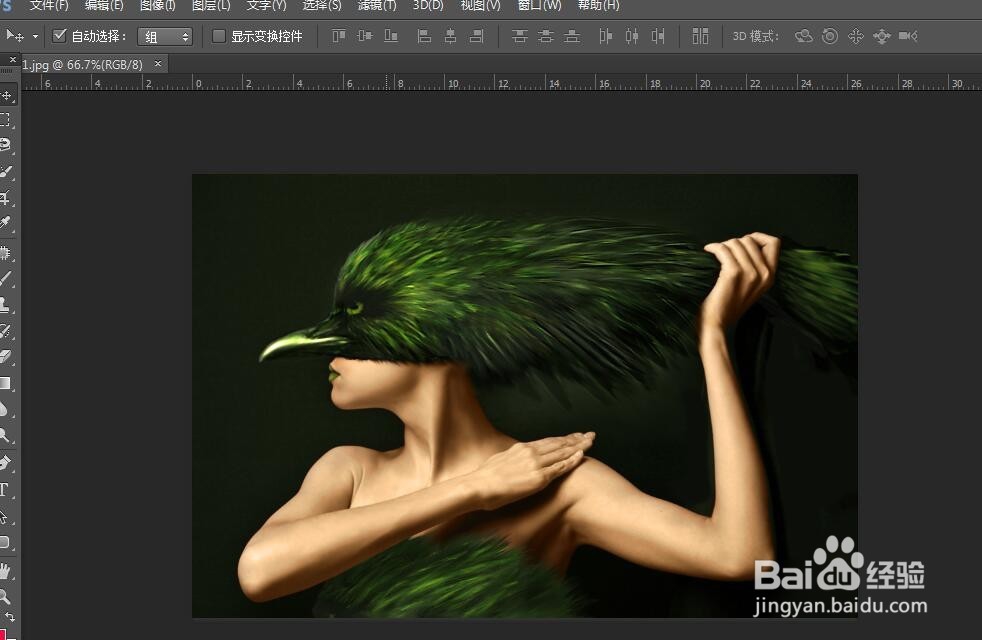Select the Quick Selection tool
This screenshot has height=640, width=982.
[5, 171]
